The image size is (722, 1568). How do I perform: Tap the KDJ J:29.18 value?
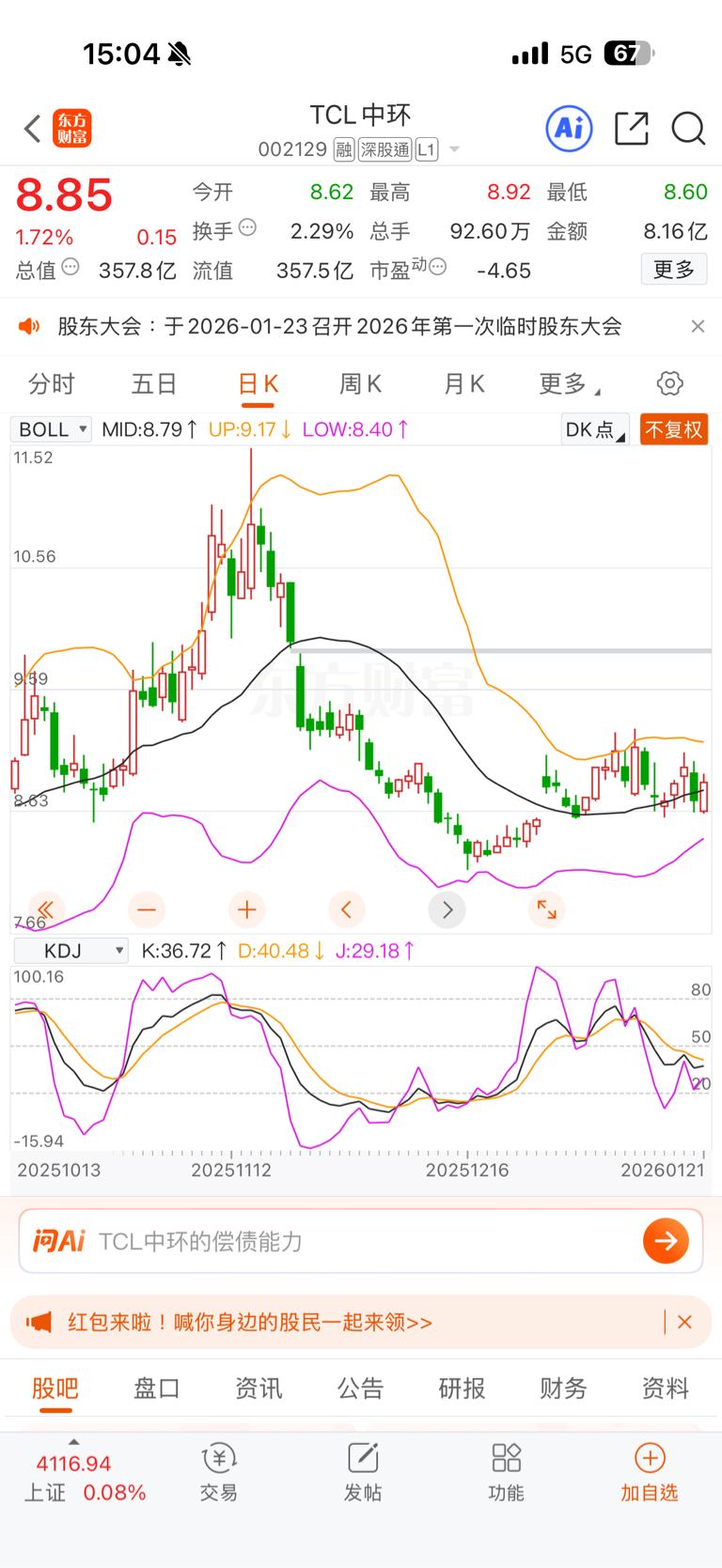click(x=375, y=951)
